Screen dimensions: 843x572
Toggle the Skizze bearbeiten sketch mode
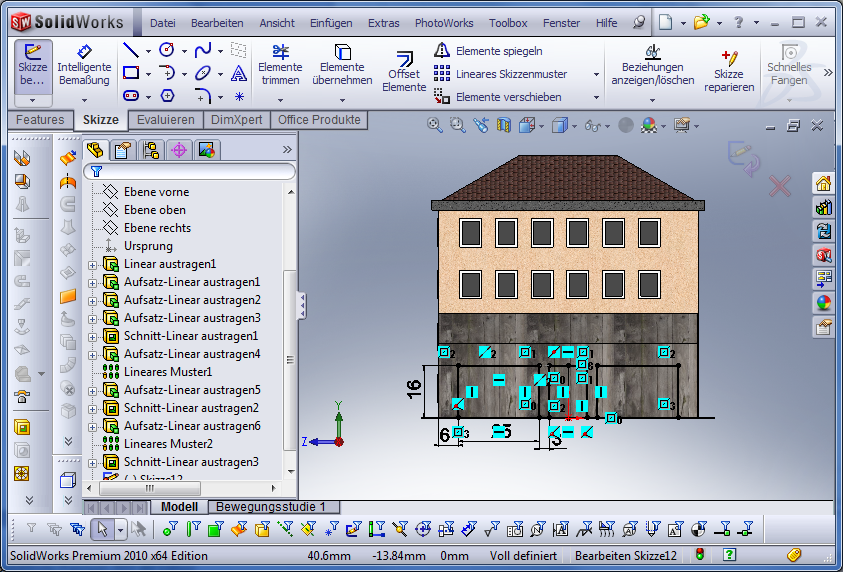(x=33, y=65)
